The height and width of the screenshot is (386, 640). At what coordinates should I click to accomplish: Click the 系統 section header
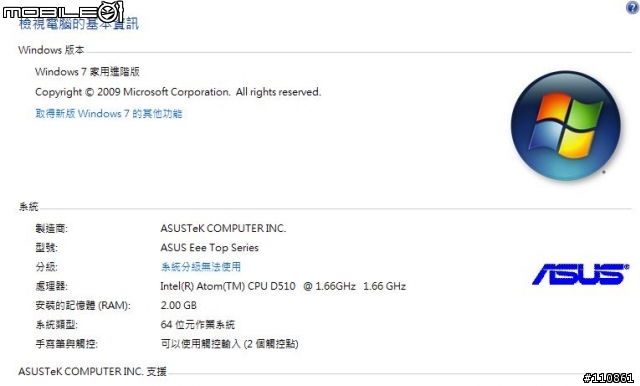(x=29, y=206)
